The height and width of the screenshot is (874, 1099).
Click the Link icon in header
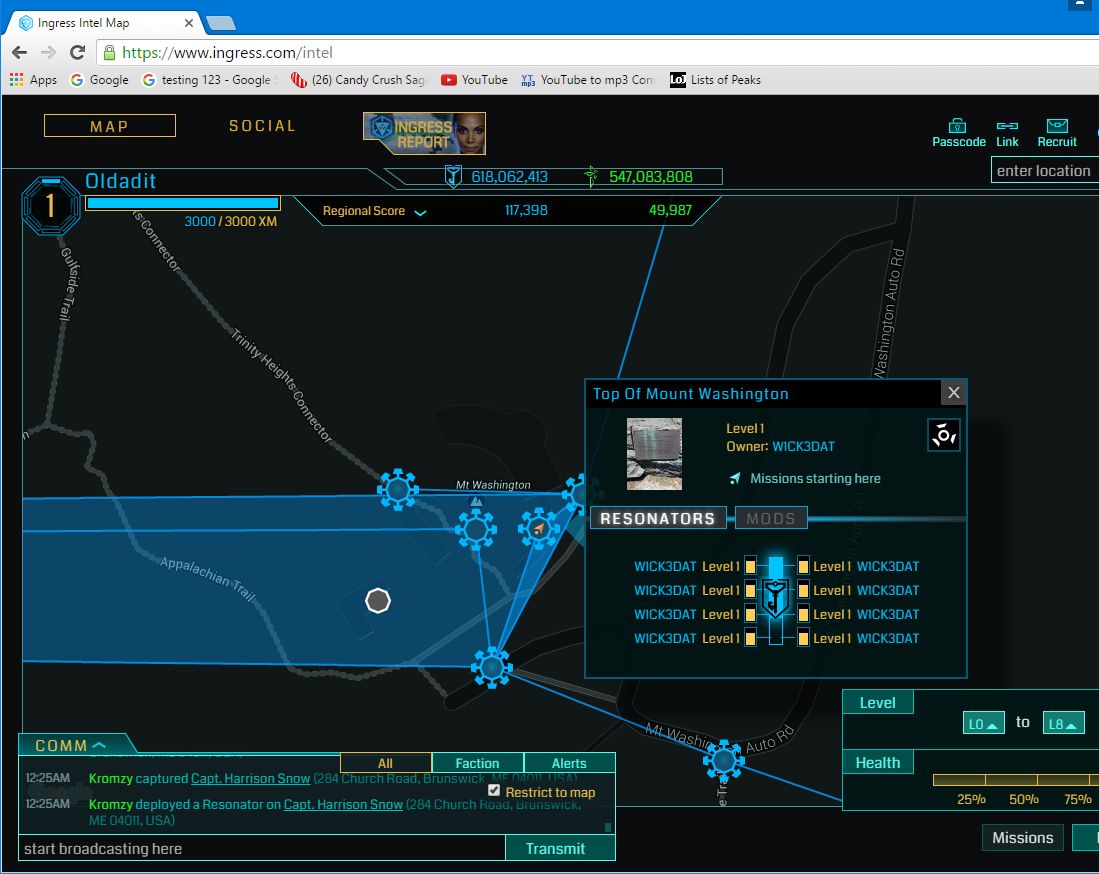(x=1007, y=126)
